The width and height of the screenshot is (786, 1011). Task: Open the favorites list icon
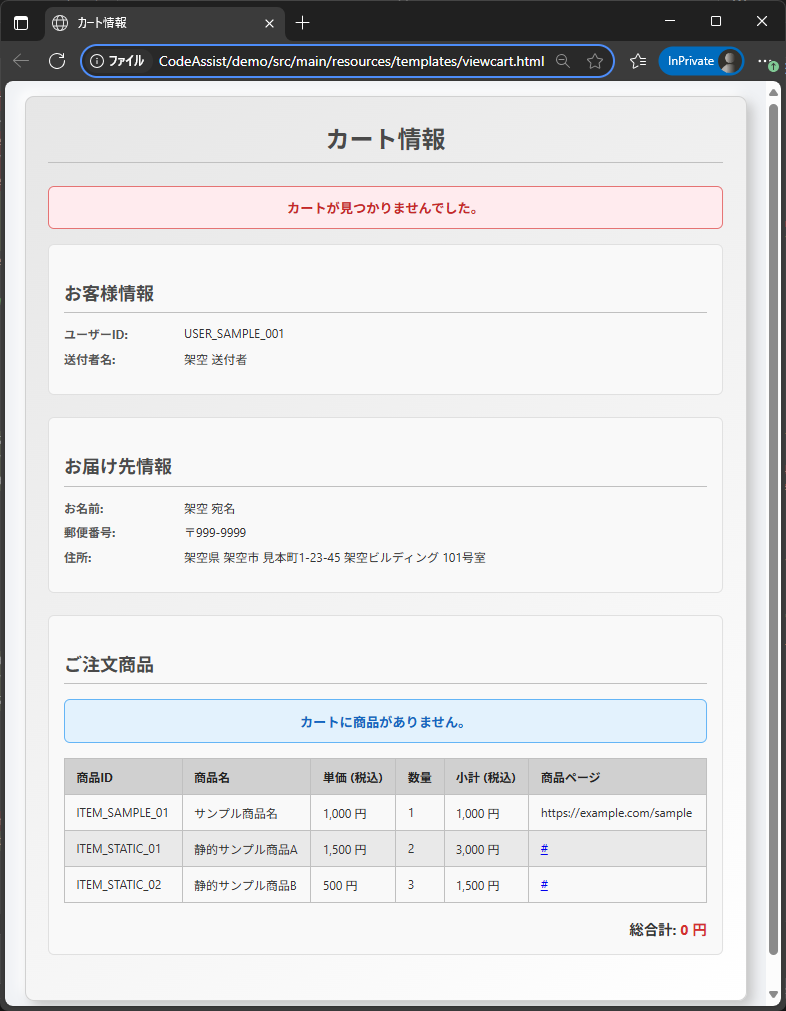tap(638, 61)
